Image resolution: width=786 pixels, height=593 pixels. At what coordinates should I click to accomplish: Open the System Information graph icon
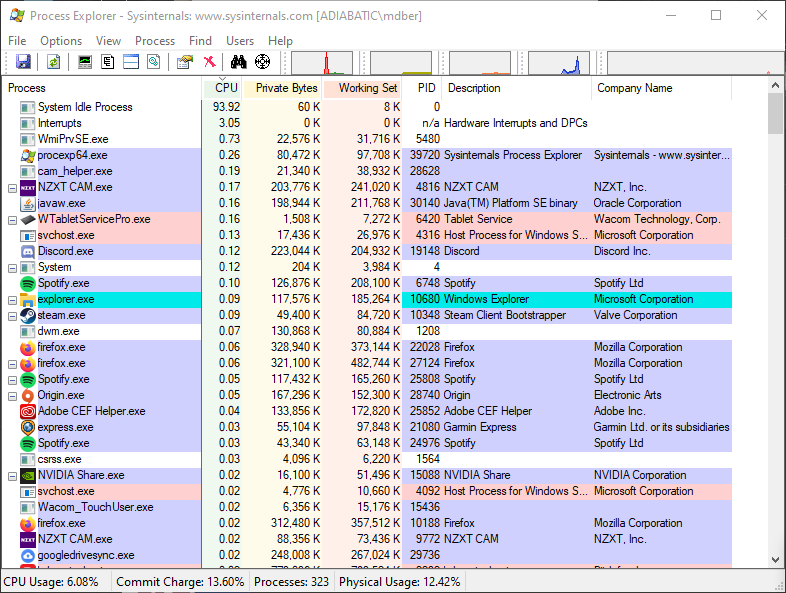pos(85,62)
